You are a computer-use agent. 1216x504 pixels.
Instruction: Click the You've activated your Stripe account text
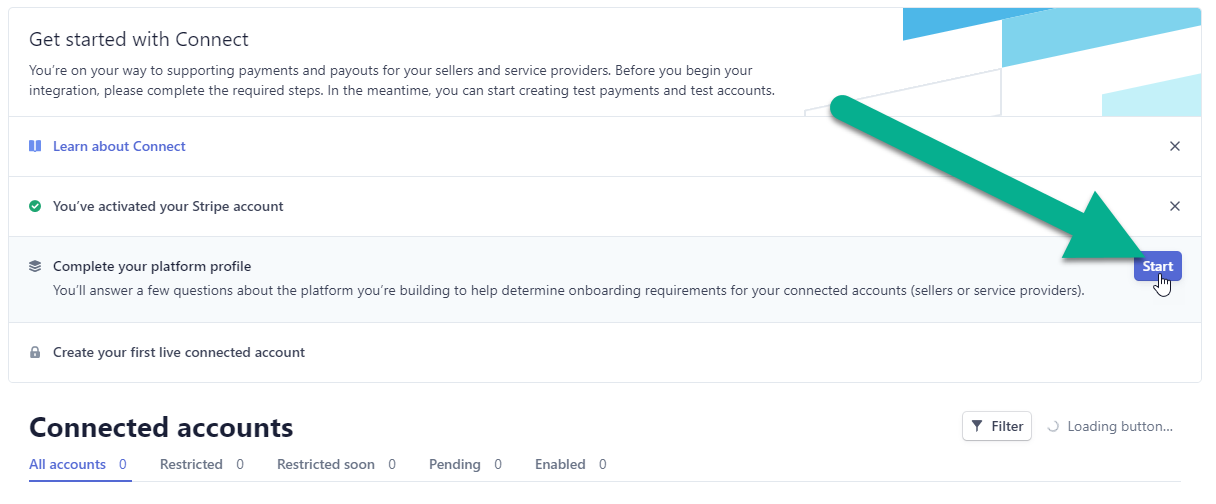pyautogui.click(x=168, y=206)
